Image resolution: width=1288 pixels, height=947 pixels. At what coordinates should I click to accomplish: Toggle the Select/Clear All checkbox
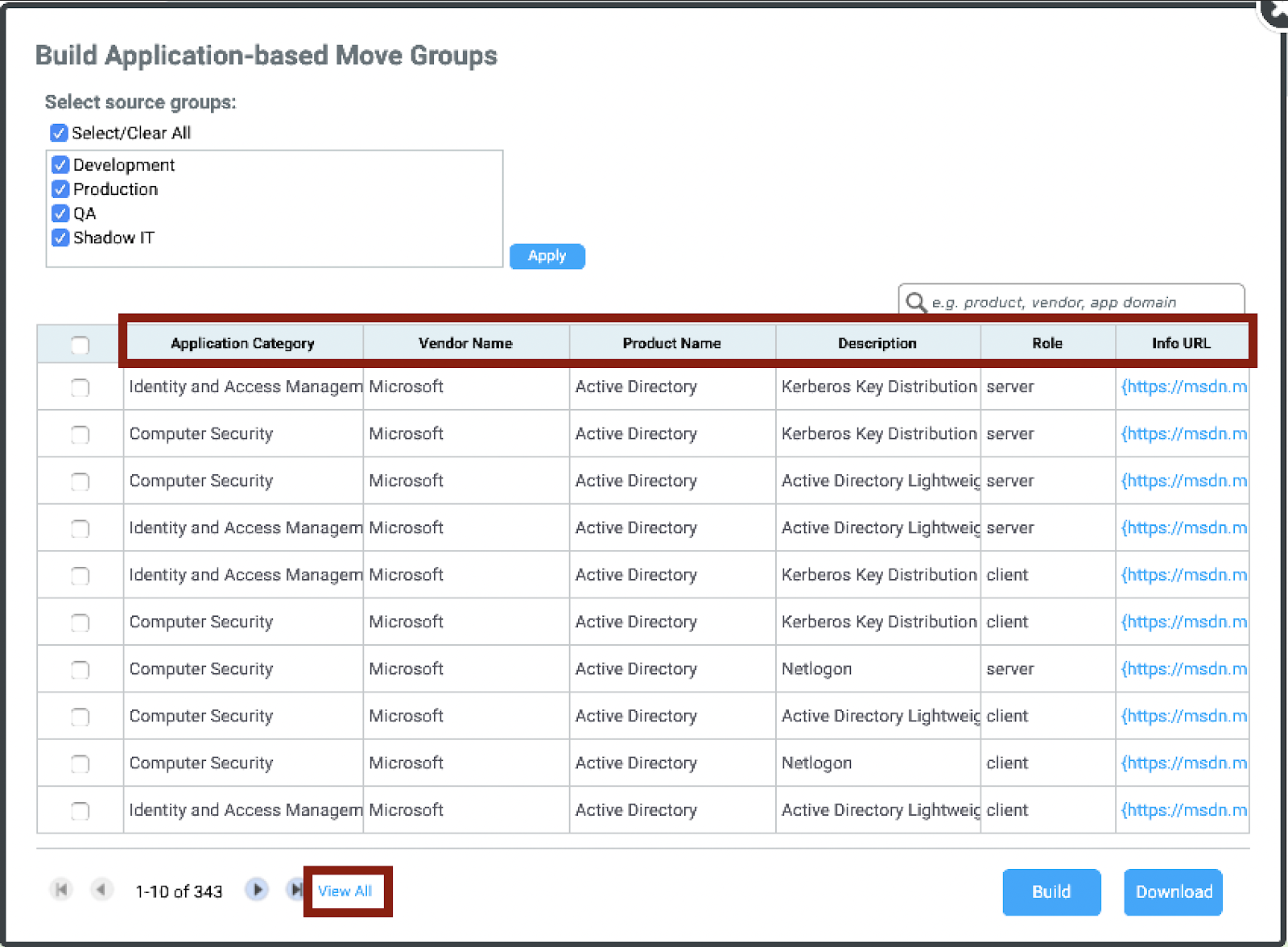(x=59, y=133)
